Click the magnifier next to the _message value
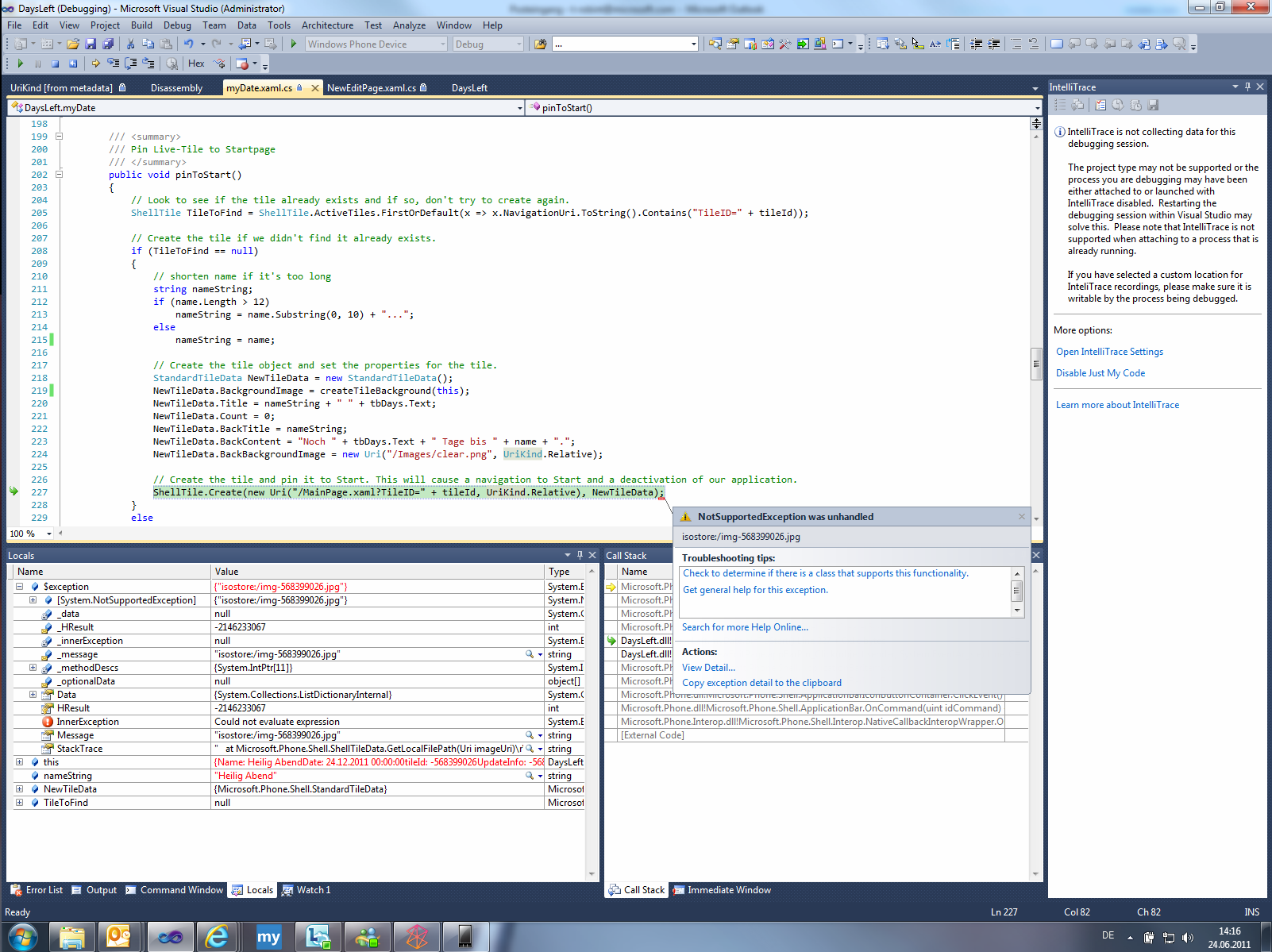The height and width of the screenshot is (952, 1272). coord(530,654)
